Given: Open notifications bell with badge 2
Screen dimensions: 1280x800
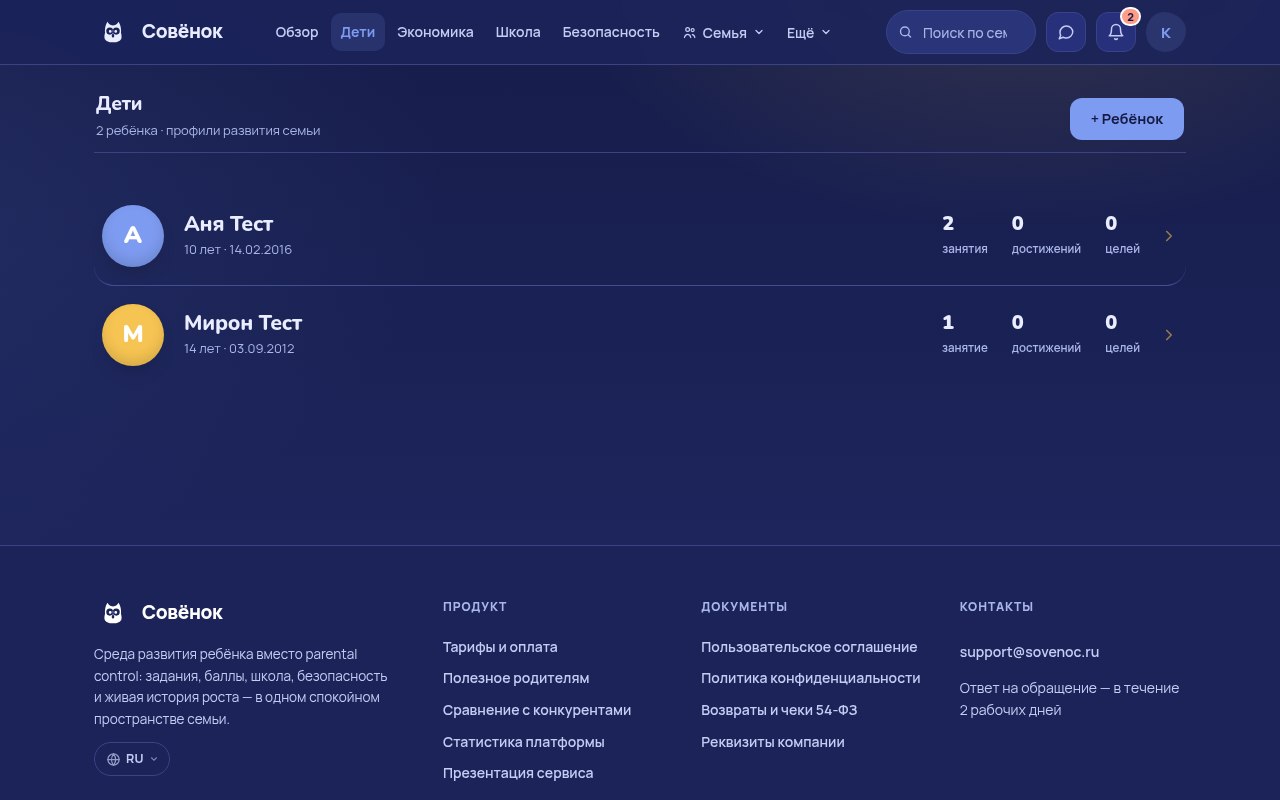Looking at the screenshot, I should (1116, 32).
